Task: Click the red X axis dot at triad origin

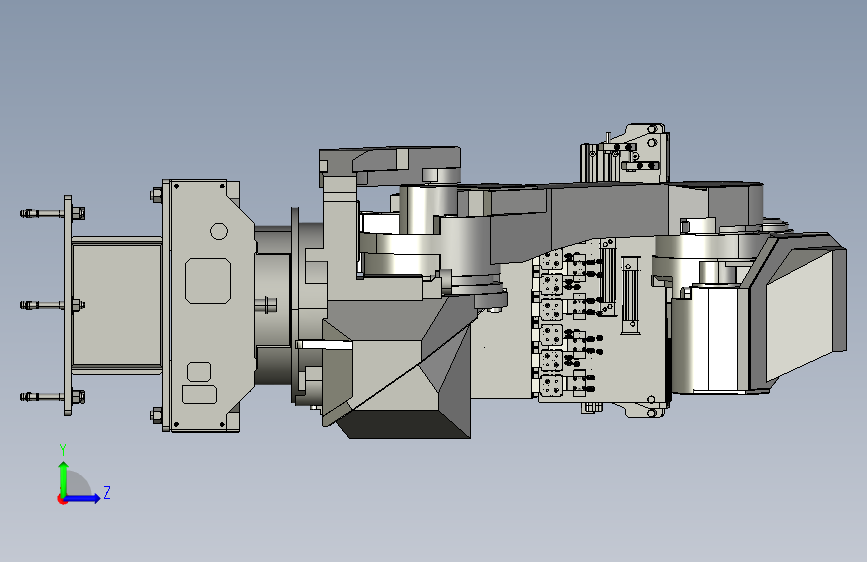Action: 61,500
